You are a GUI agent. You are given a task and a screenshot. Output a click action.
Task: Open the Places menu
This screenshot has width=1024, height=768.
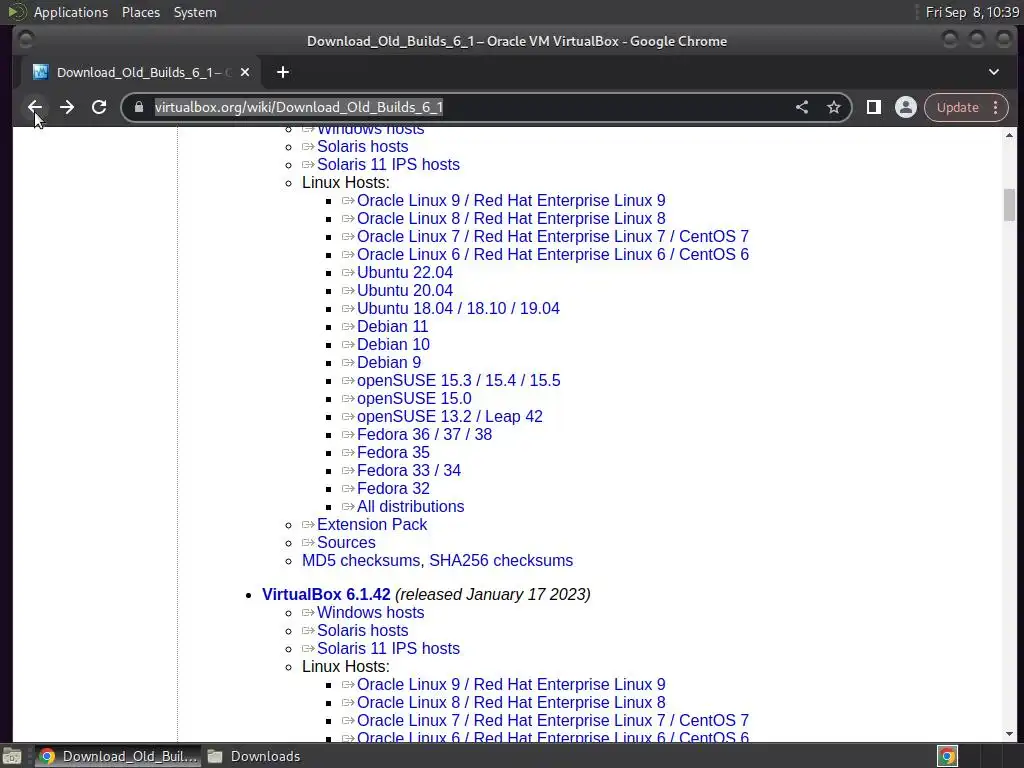click(x=140, y=12)
